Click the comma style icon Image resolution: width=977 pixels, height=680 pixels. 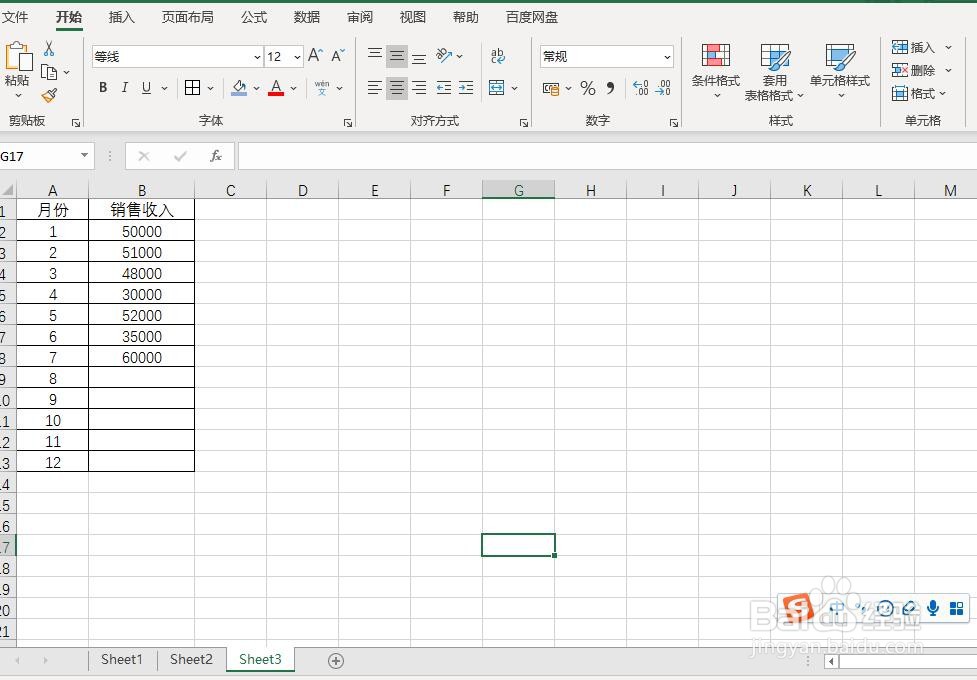[x=610, y=89]
